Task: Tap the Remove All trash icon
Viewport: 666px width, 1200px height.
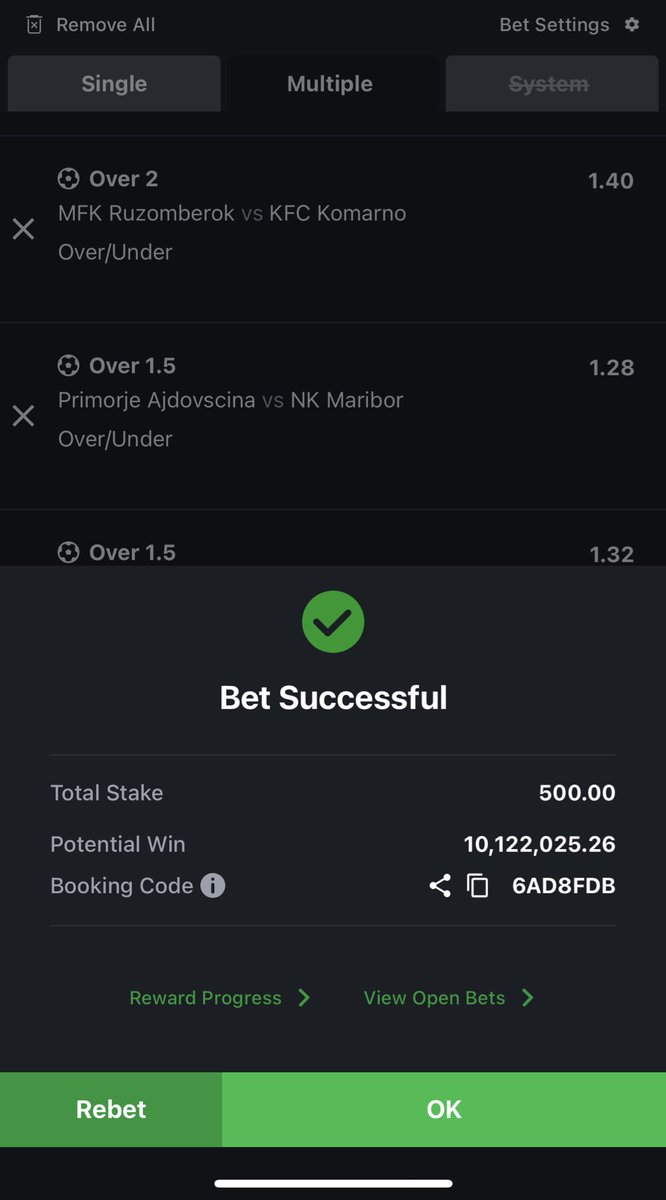Action: click(35, 25)
